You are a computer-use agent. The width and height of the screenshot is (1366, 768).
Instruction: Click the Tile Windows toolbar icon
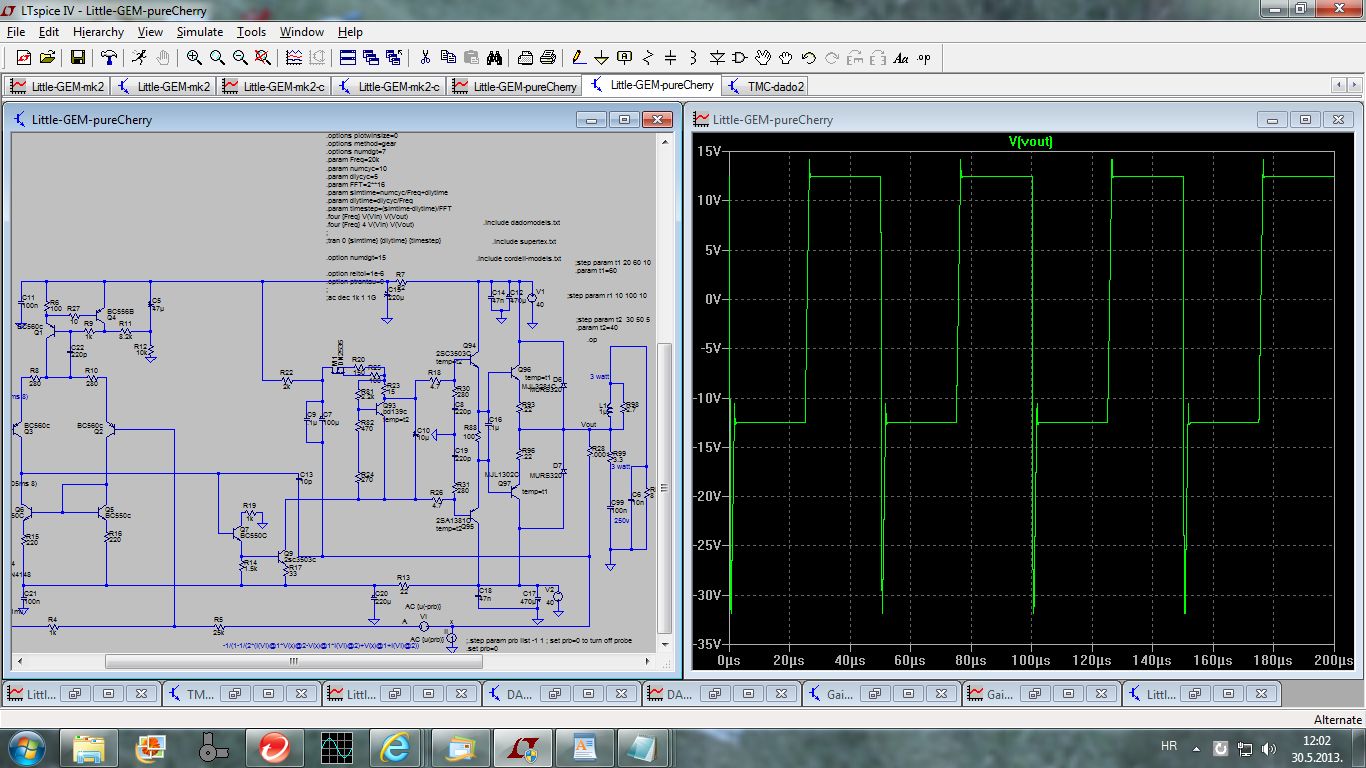(x=348, y=58)
